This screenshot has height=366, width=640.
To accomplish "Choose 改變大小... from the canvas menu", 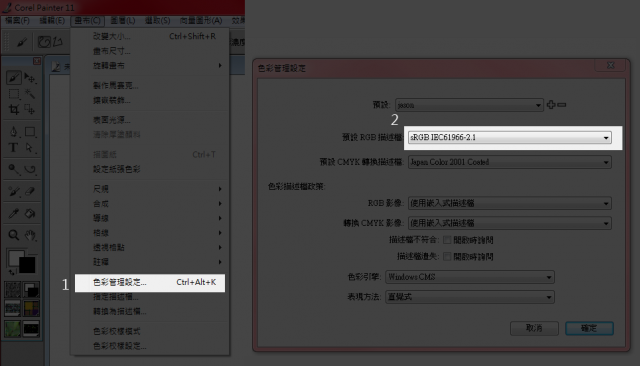I will pyautogui.click(x=150, y=36).
